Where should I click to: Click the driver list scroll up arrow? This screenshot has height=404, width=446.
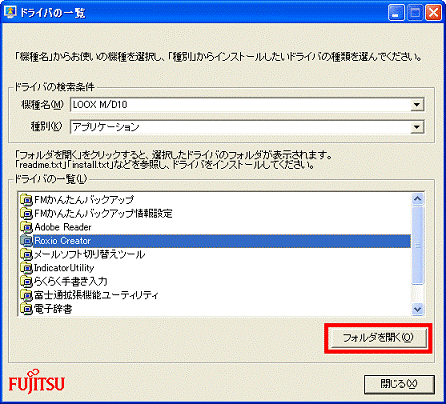coord(417,199)
